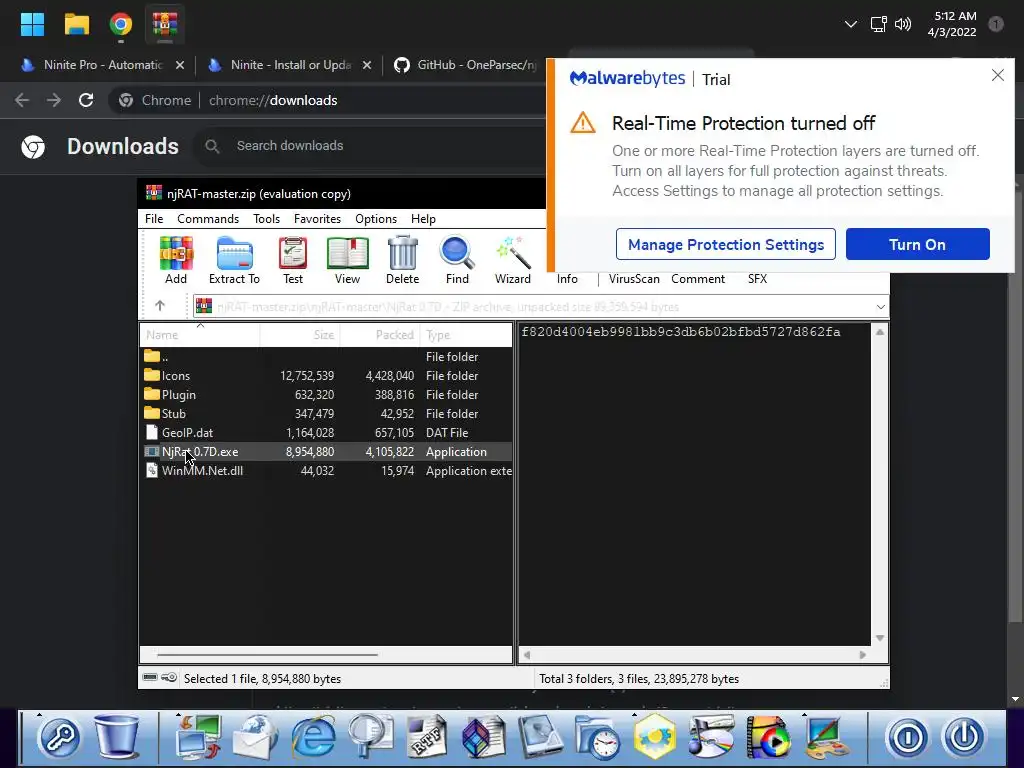Open the Windows Start button
The image size is (1024, 768).
coord(32,24)
